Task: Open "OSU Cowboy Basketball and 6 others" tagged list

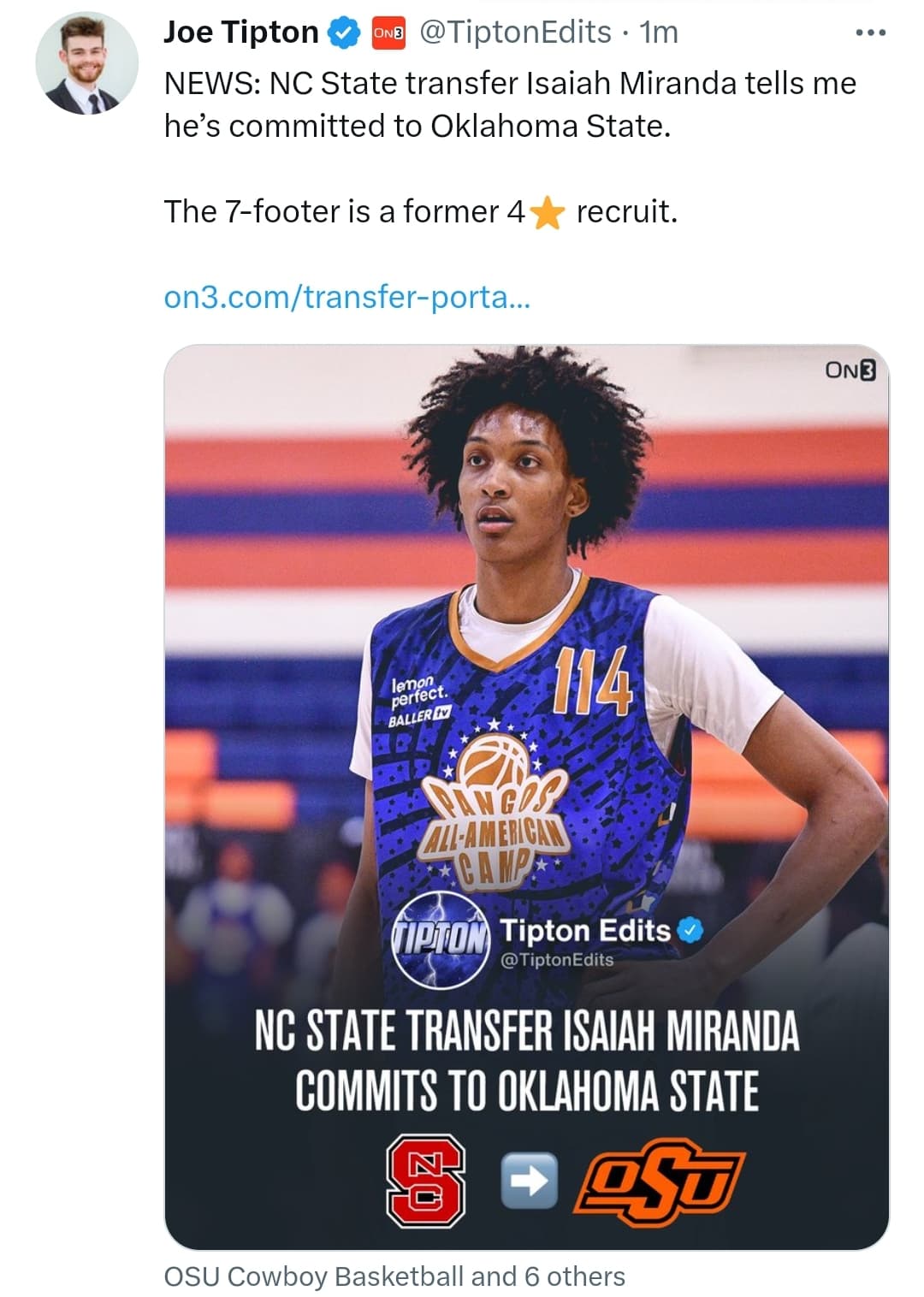Action: click(394, 1276)
